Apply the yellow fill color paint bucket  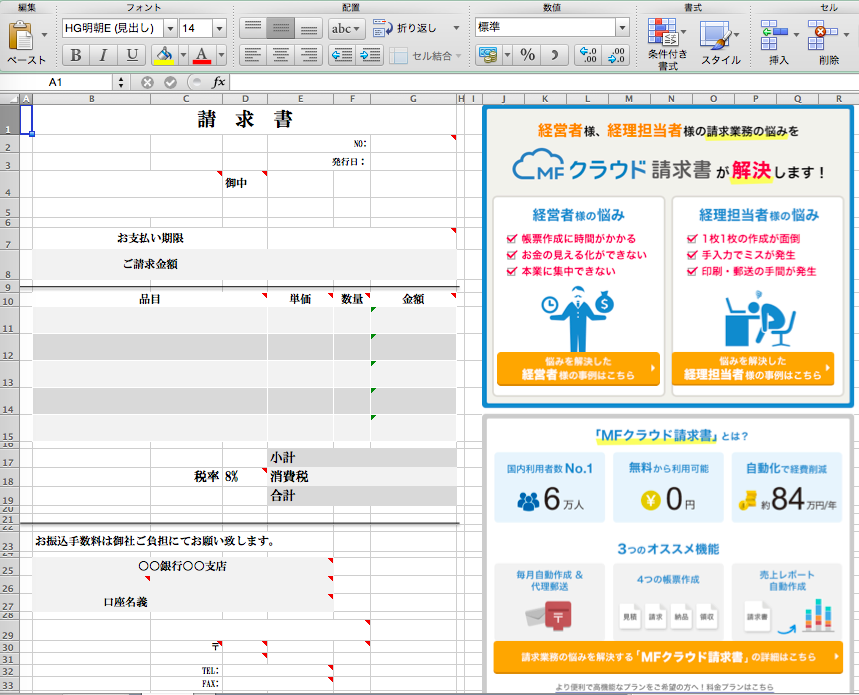[x=164, y=55]
